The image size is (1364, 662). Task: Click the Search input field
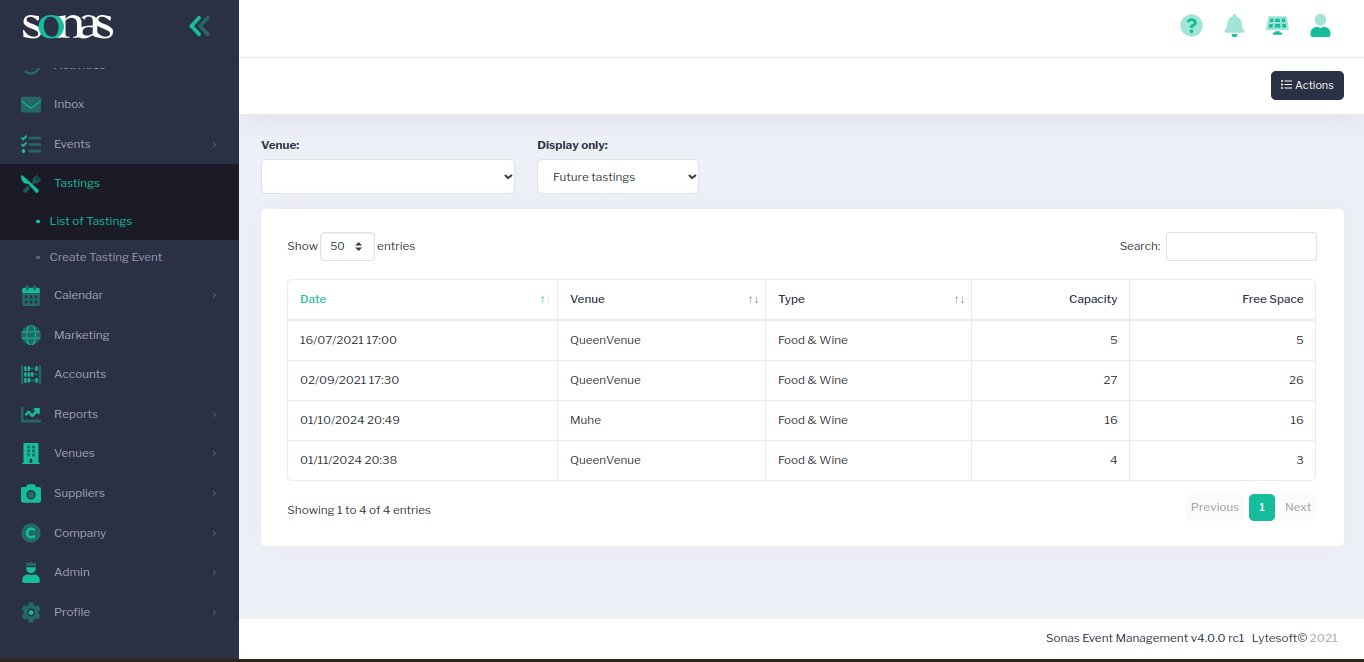click(1241, 246)
